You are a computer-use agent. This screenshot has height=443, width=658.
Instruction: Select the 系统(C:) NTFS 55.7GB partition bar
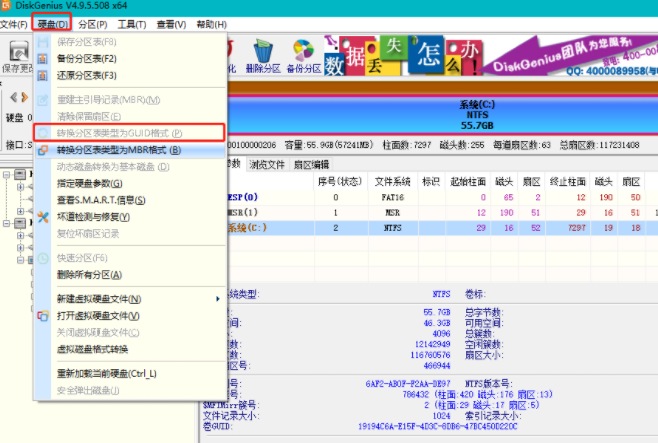[443, 115]
